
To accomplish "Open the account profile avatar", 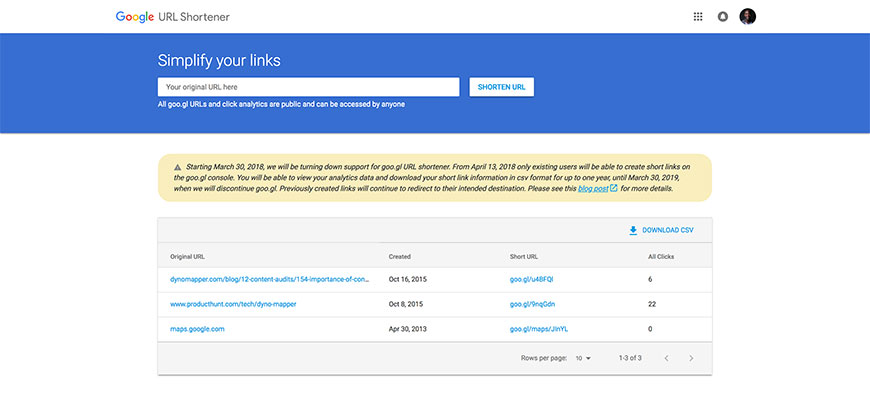I will click(x=747, y=17).
